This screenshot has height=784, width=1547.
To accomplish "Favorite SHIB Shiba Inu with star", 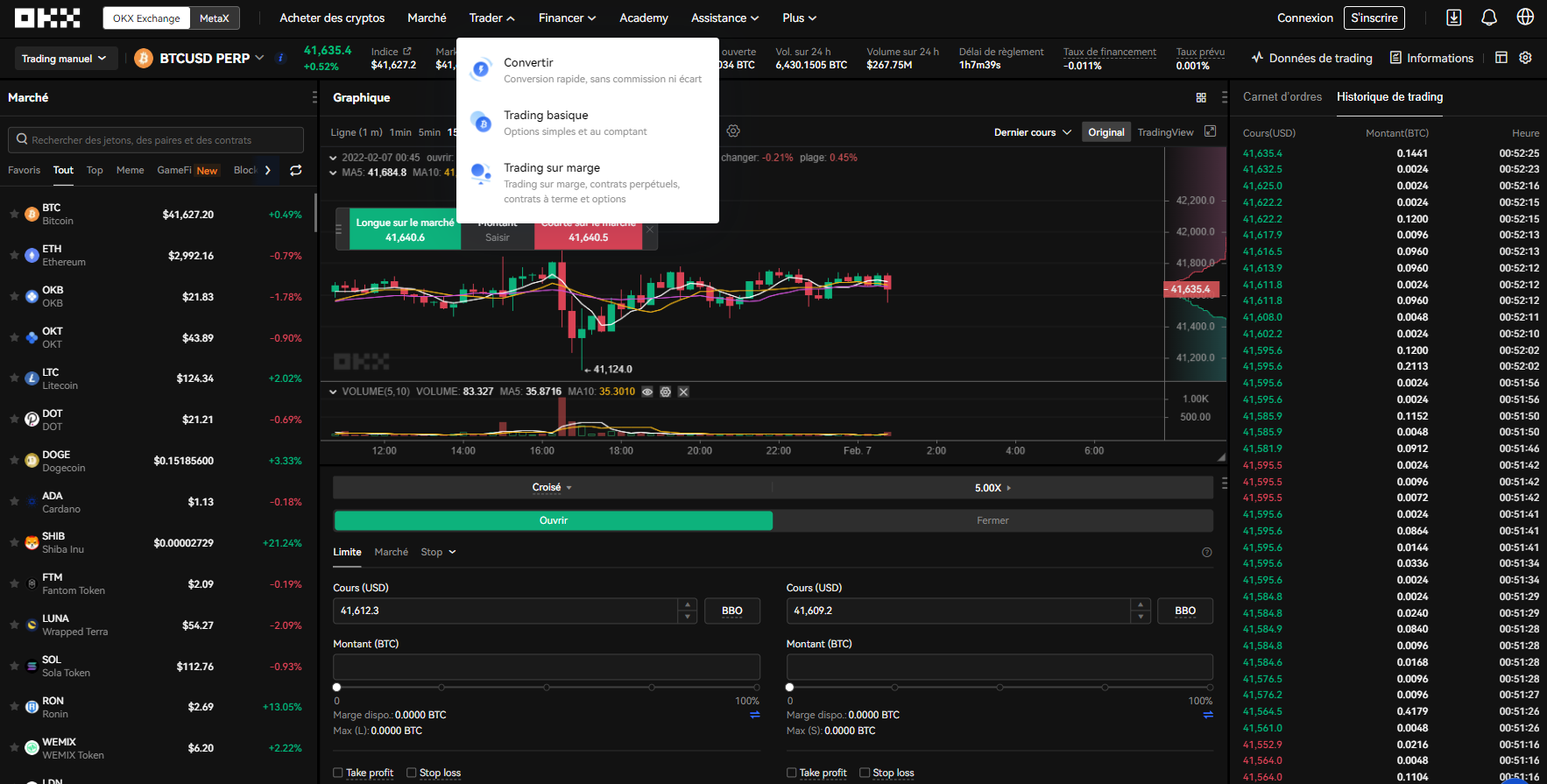I will coord(14,542).
